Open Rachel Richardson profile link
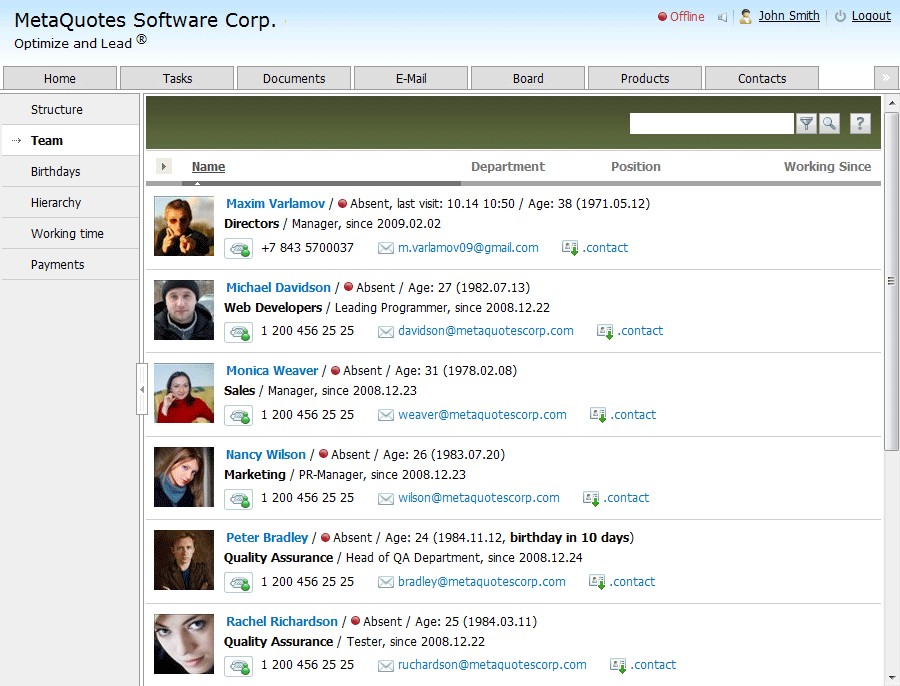 [x=282, y=622]
